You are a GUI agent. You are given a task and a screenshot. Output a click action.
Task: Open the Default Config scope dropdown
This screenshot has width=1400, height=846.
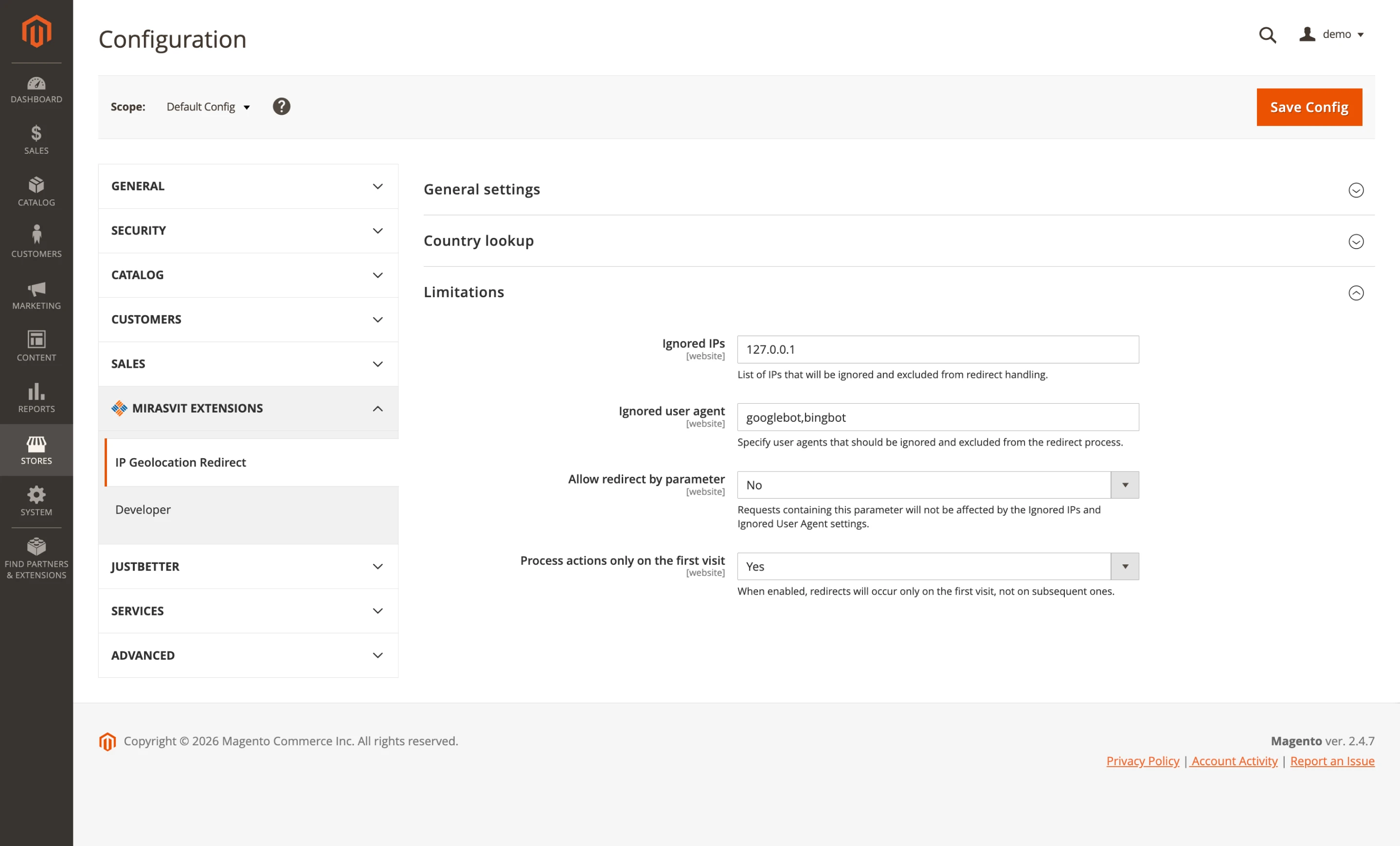(x=208, y=107)
